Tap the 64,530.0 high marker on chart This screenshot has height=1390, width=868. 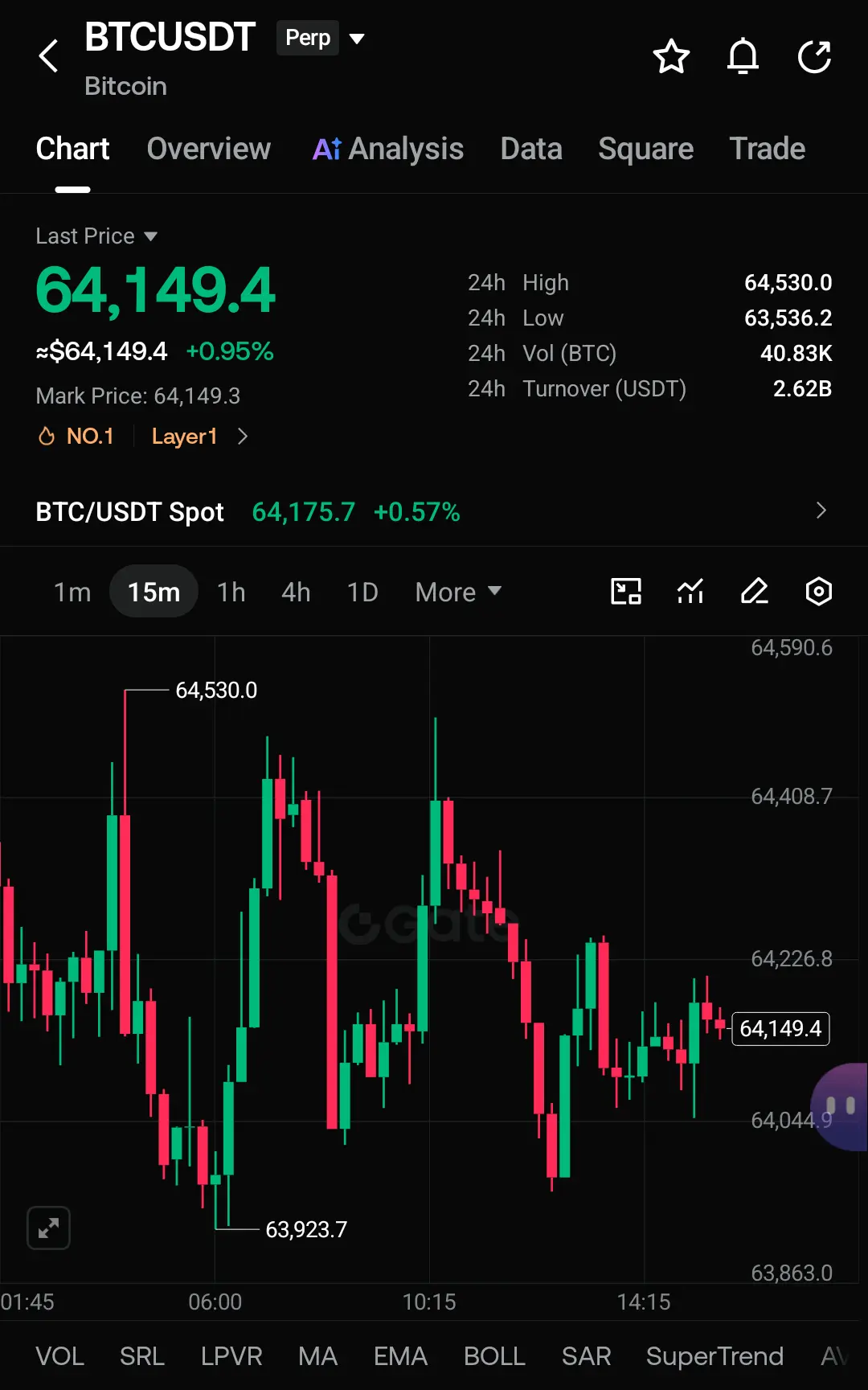coord(216,690)
